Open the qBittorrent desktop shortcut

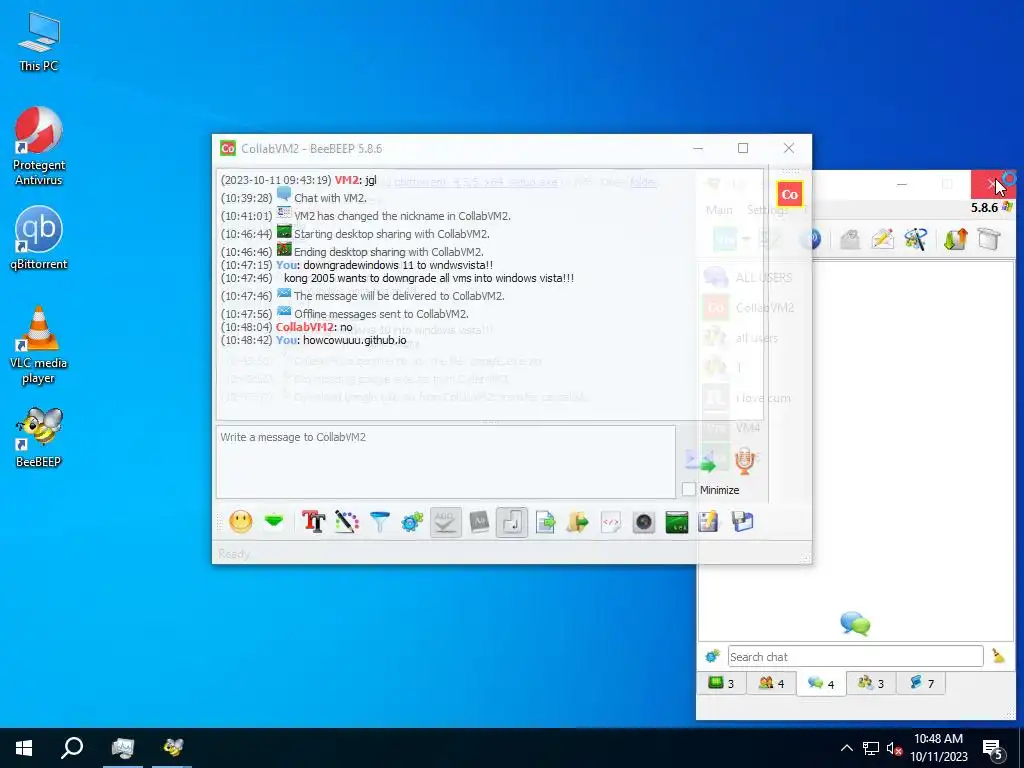coord(39,238)
